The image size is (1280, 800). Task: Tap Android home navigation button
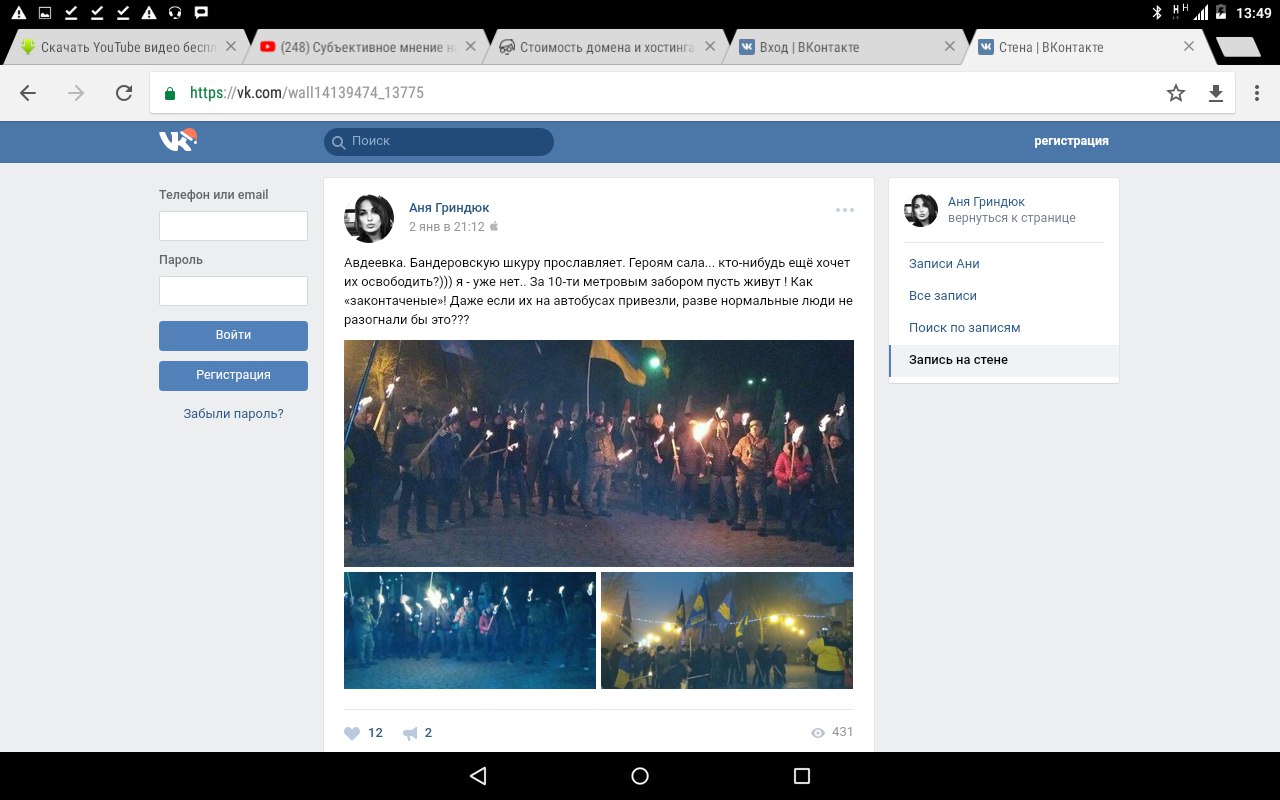(x=640, y=776)
